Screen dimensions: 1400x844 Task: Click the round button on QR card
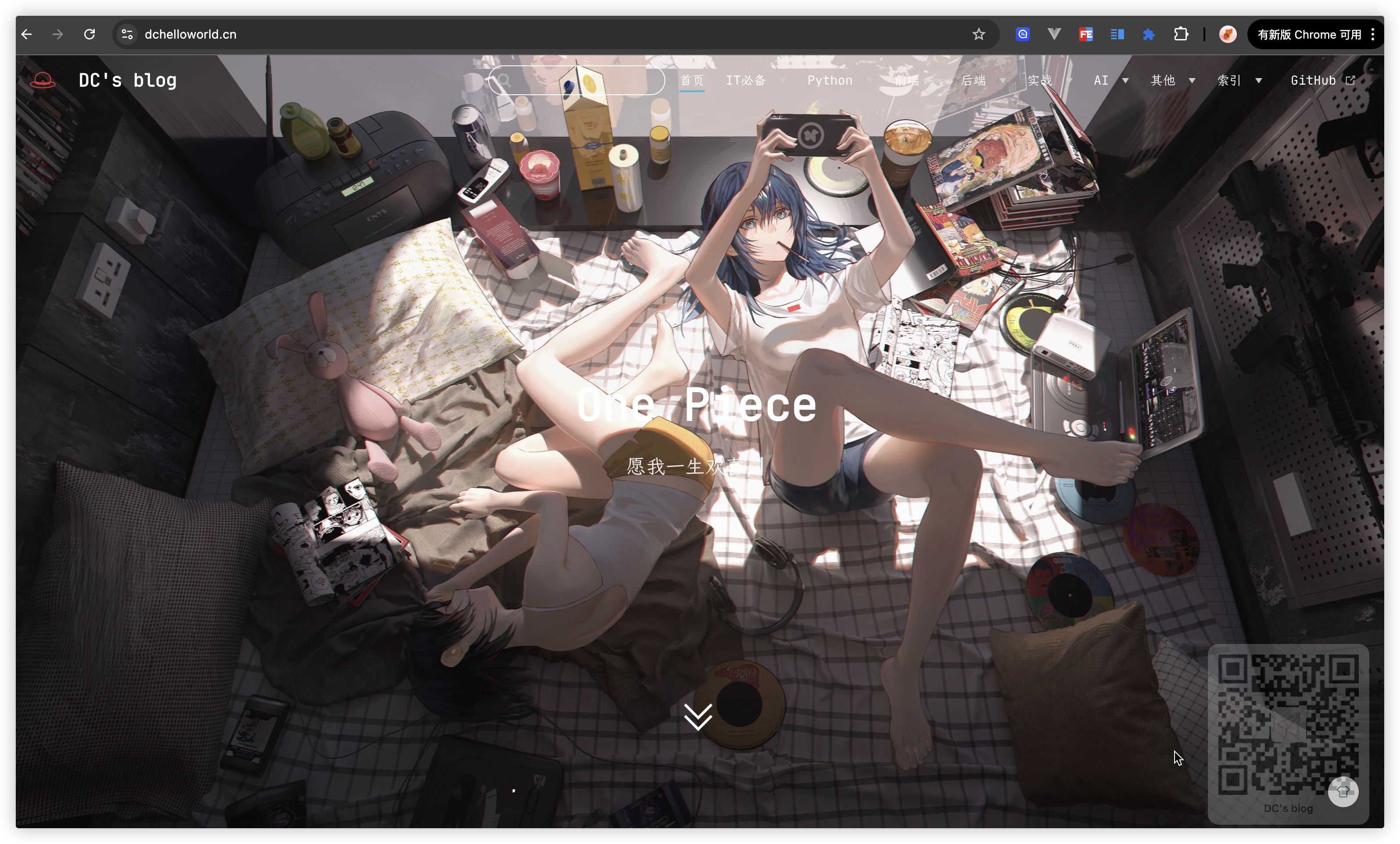click(1343, 791)
